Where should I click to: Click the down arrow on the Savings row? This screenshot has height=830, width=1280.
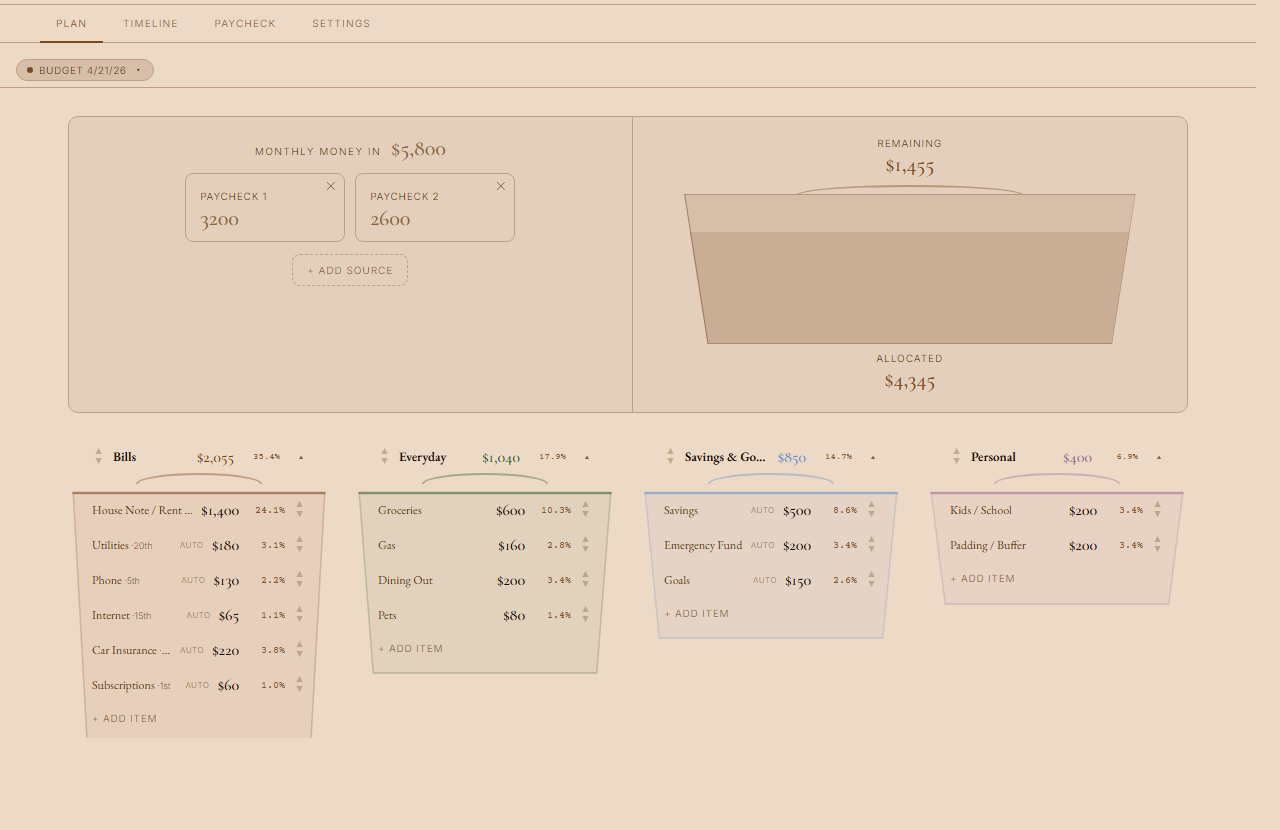pyautogui.click(x=871, y=515)
